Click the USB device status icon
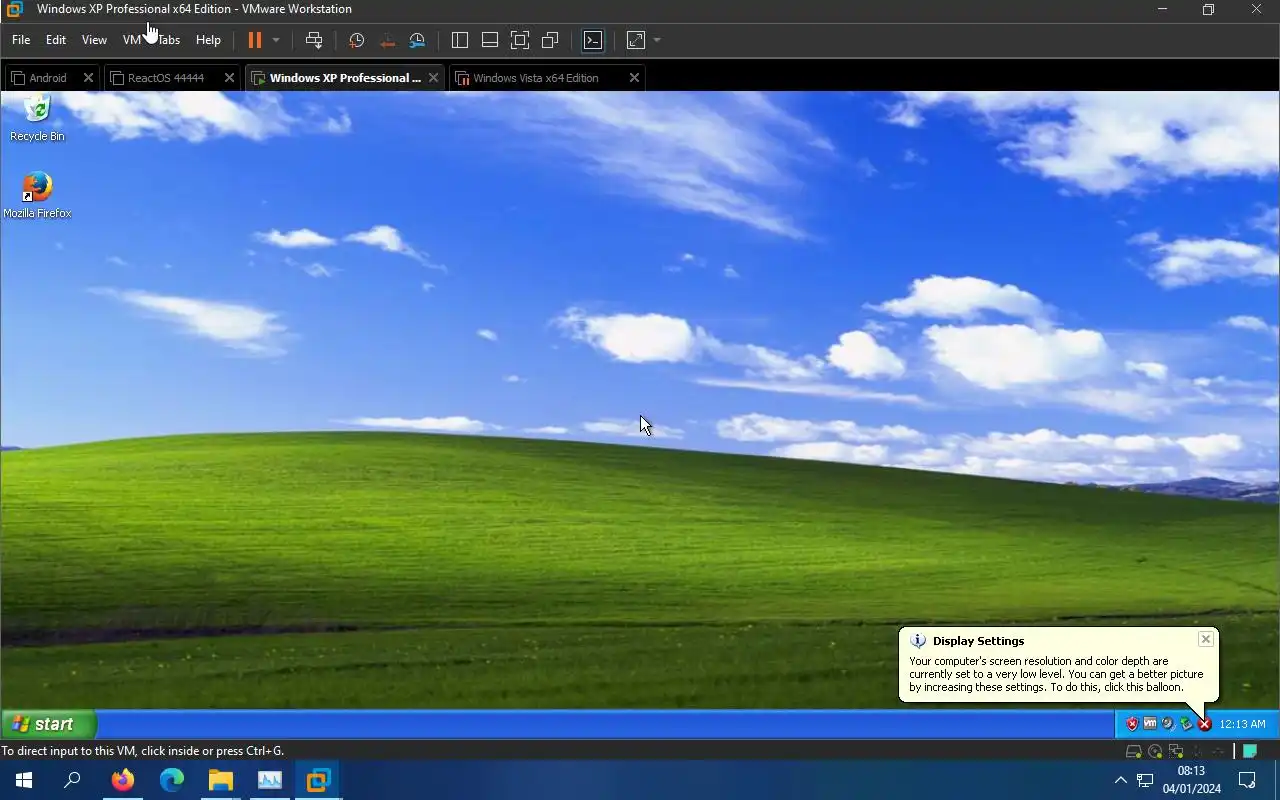Screen dimensions: 1280x800 point(1197,751)
